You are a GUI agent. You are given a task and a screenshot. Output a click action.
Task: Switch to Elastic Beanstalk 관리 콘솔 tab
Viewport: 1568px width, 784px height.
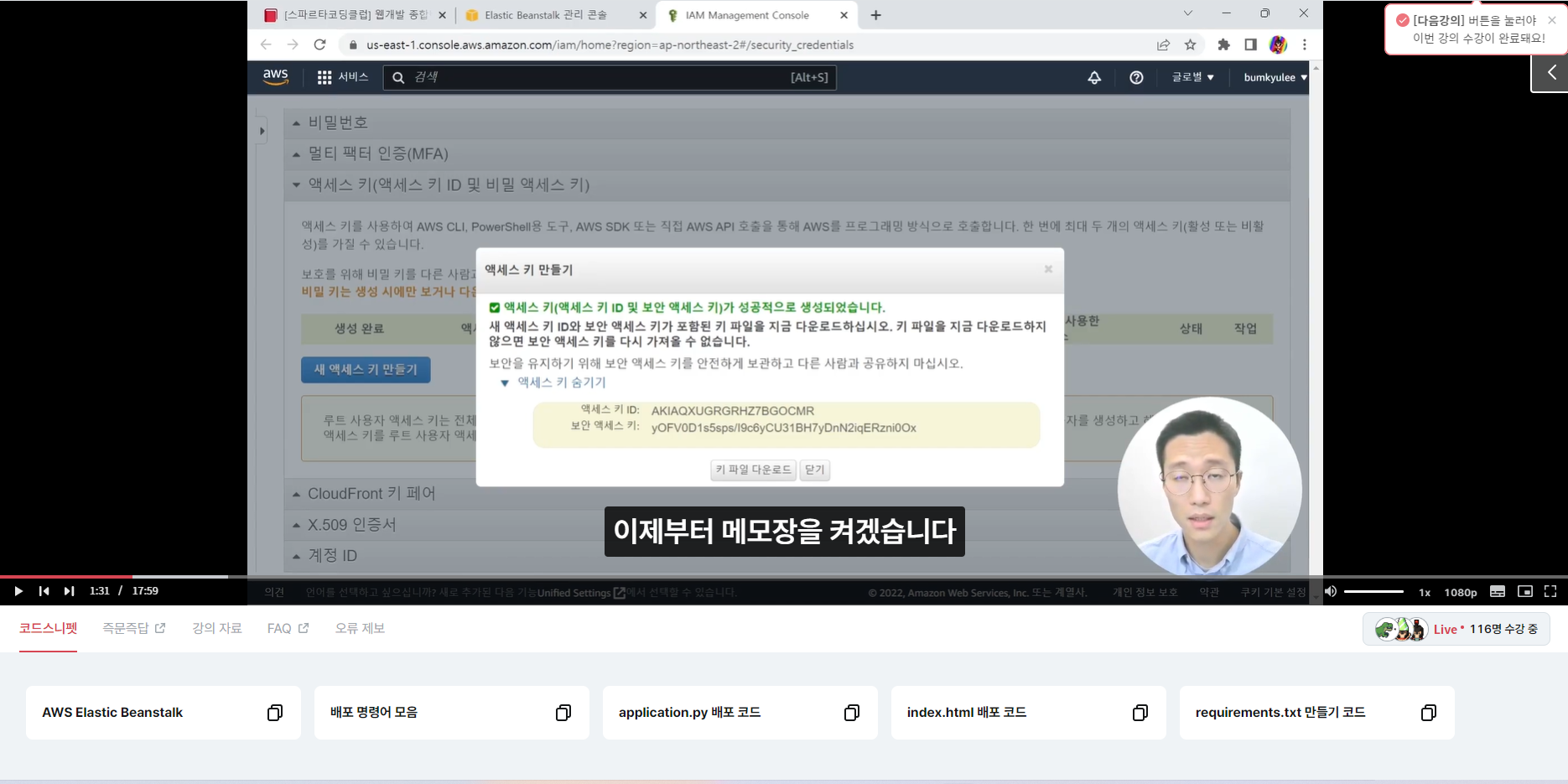pos(556,15)
